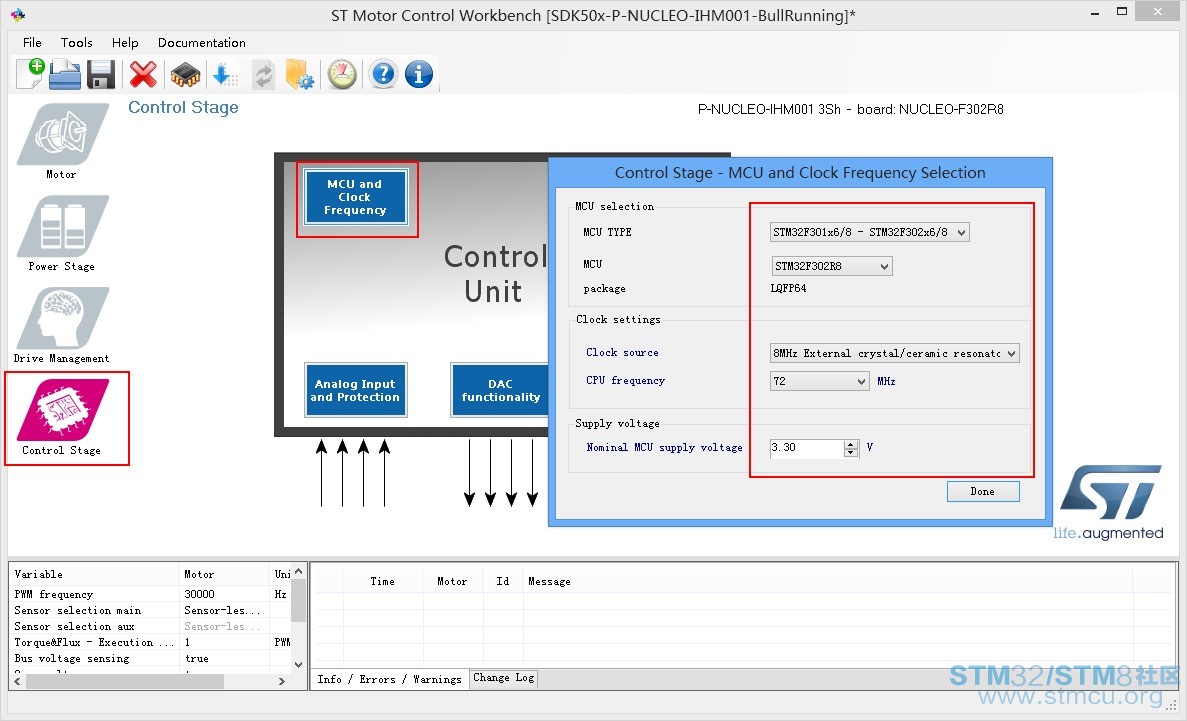Click the Open Project folder icon

65,75
